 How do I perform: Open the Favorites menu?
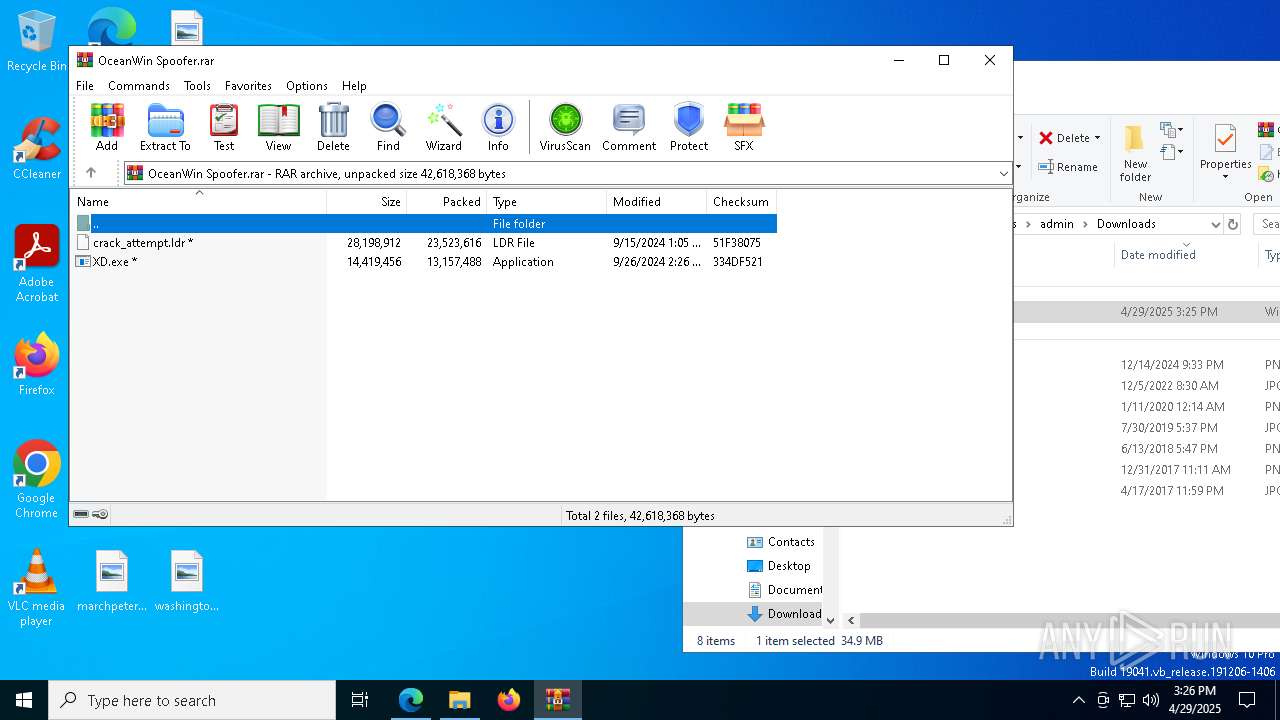[x=248, y=86]
